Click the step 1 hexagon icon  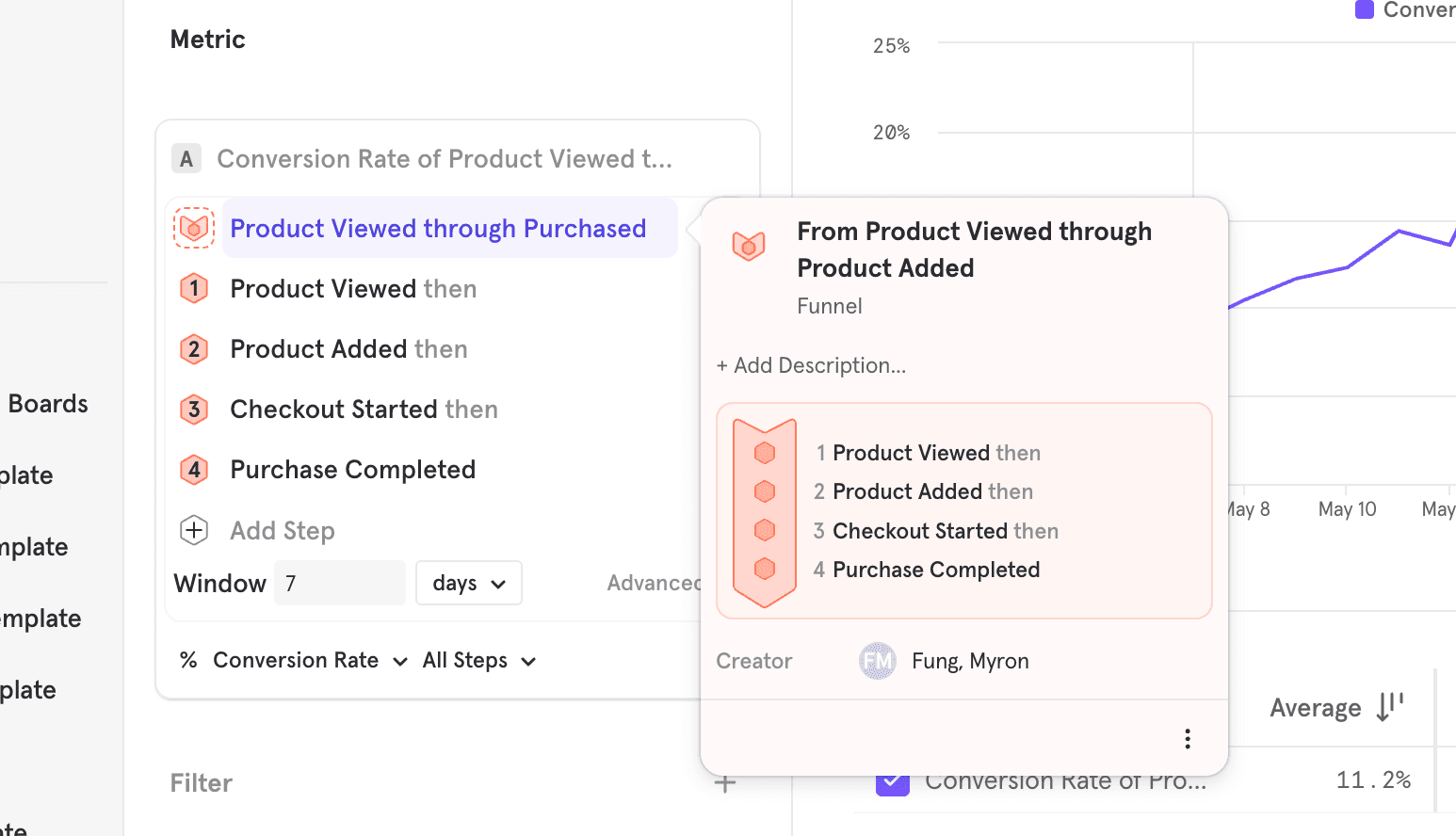[x=194, y=288]
